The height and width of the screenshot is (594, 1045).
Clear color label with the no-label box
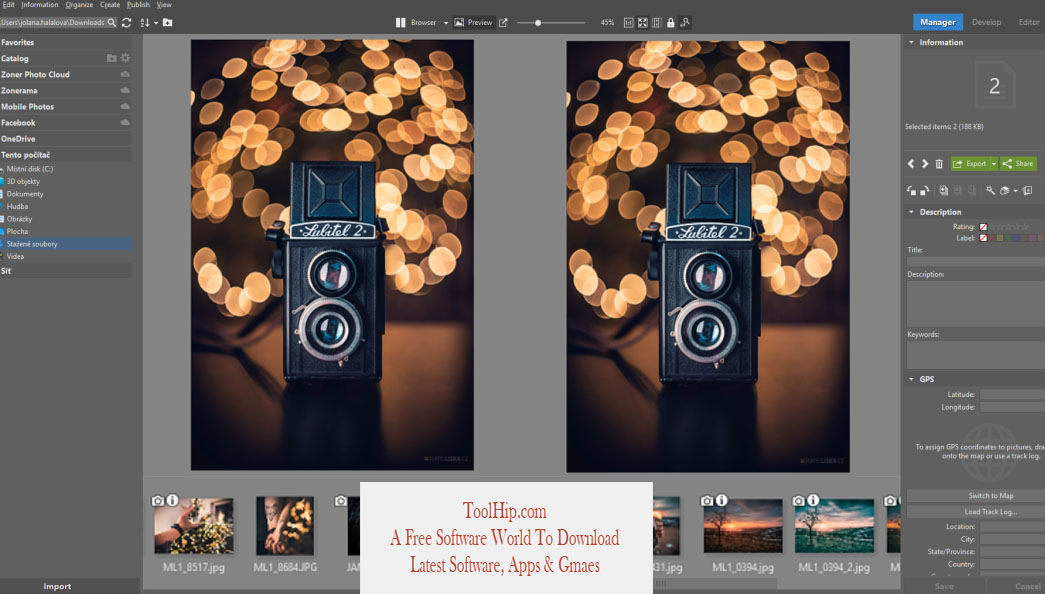(983, 238)
